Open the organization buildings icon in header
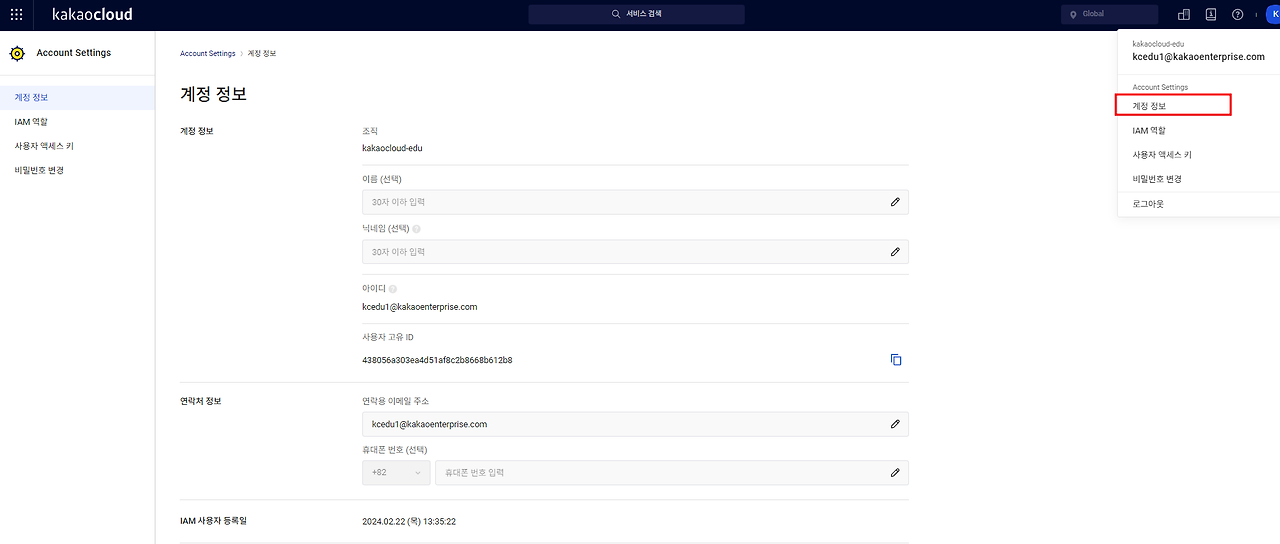This screenshot has height=544, width=1280. [x=1184, y=15]
